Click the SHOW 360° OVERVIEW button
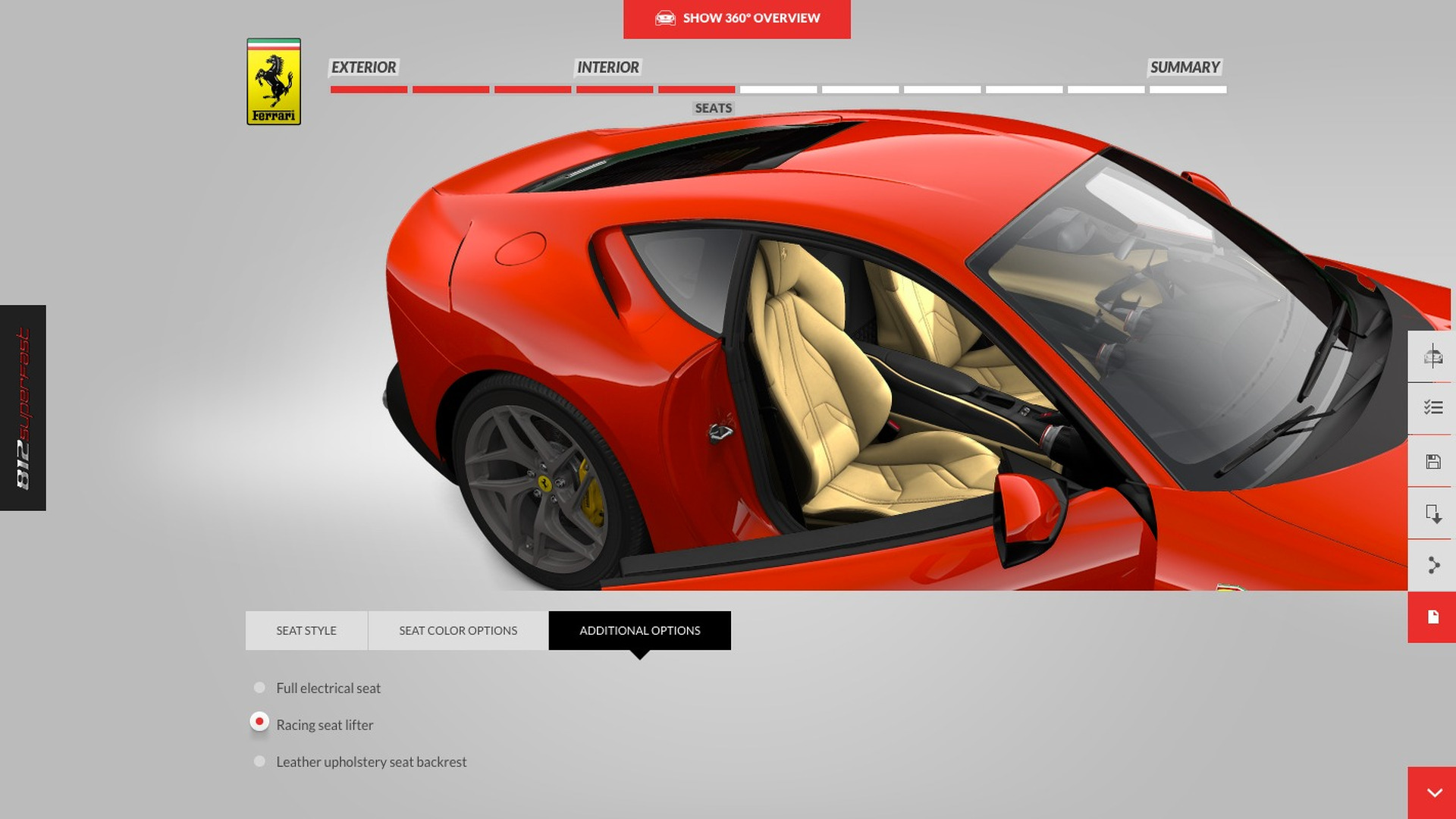The height and width of the screenshot is (819, 1456). tap(736, 18)
